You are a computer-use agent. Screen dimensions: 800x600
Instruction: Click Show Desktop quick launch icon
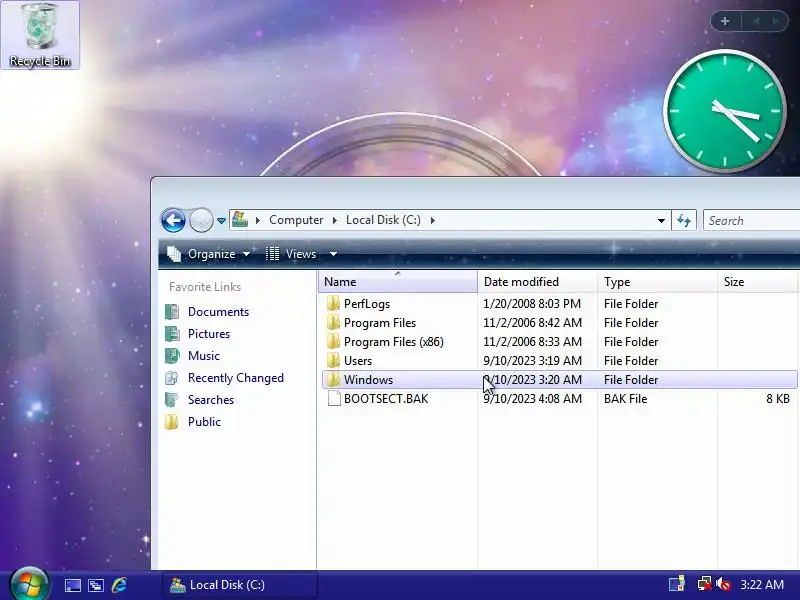pos(72,585)
